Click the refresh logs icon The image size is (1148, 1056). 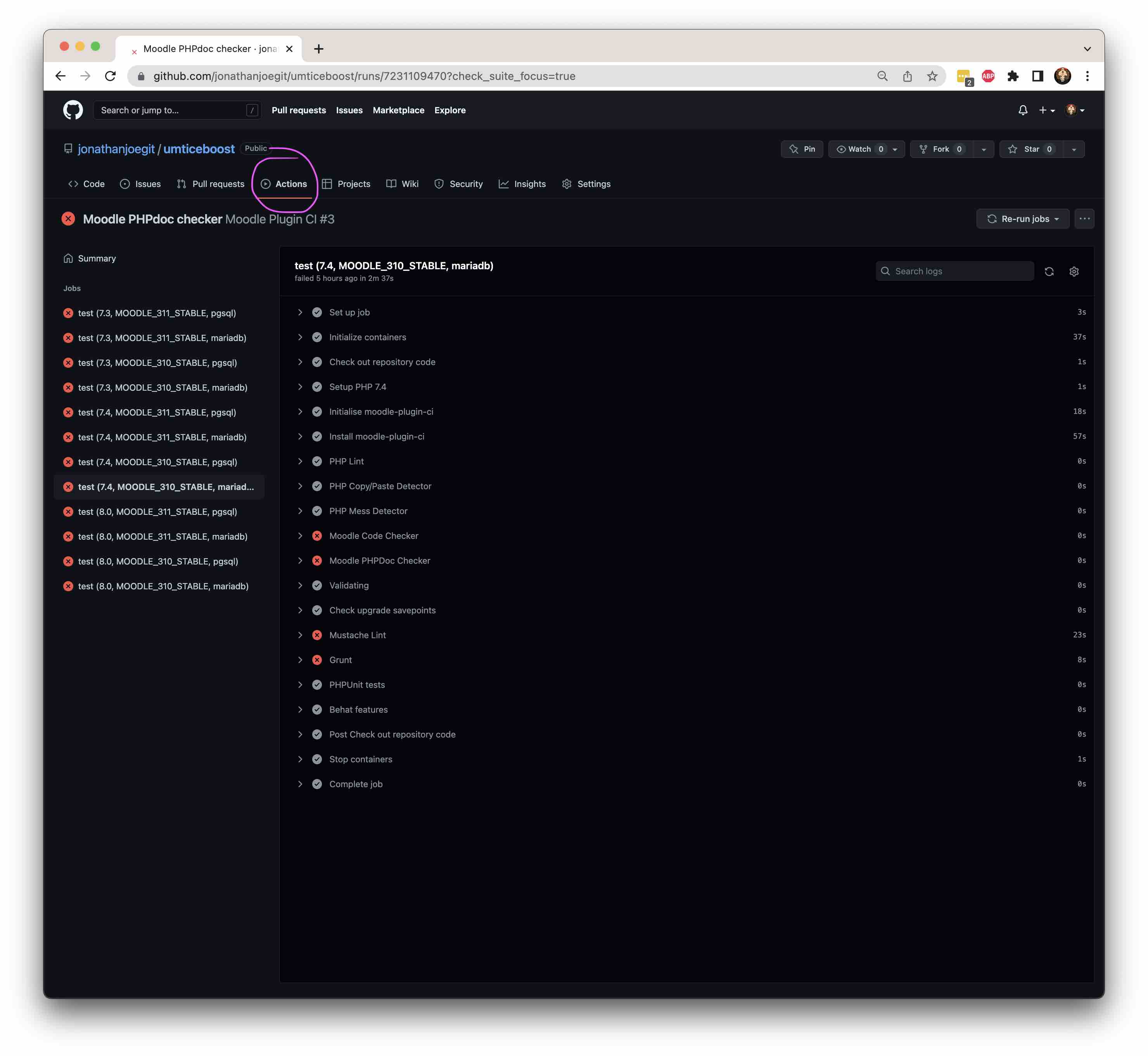pos(1049,271)
